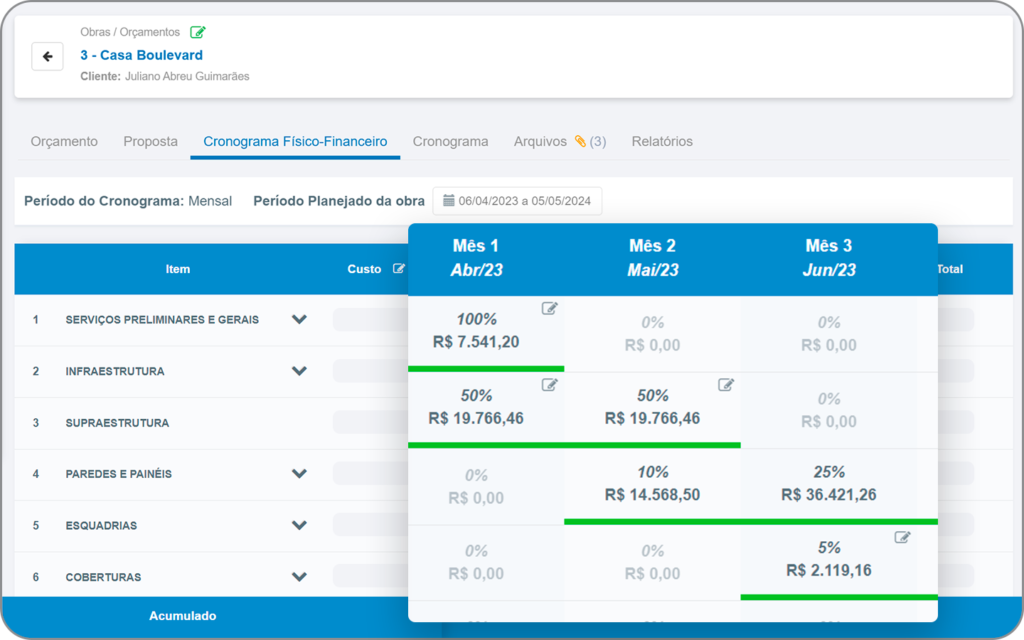The height and width of the screenshot is (640, 1024).
Task: Edit the 100% value for Serviços Preliminares in Mês 1
Action: point(549,309)
